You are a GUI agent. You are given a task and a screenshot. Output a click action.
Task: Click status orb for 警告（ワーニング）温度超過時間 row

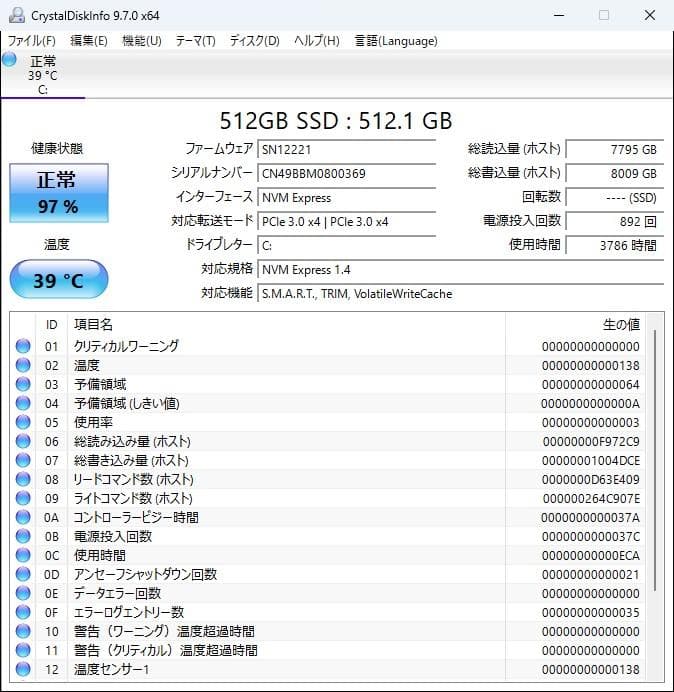point(23,631)
